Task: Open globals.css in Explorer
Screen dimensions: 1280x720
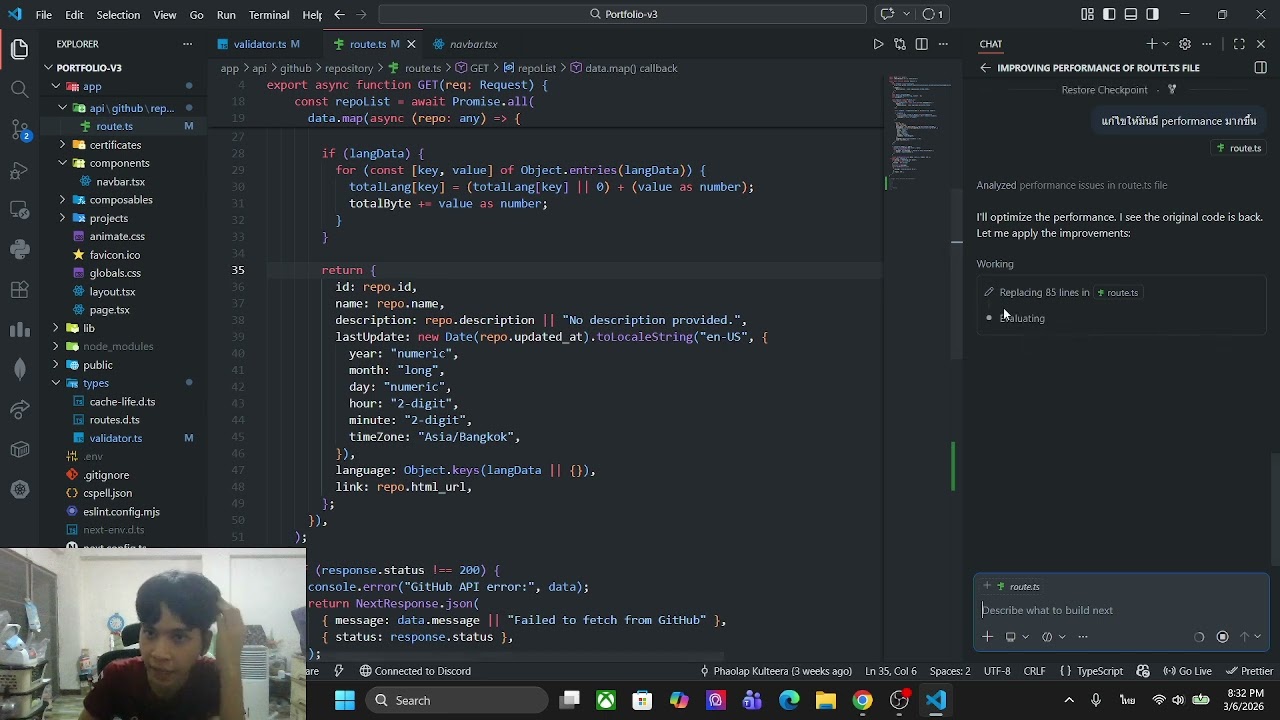Action: 115,273
